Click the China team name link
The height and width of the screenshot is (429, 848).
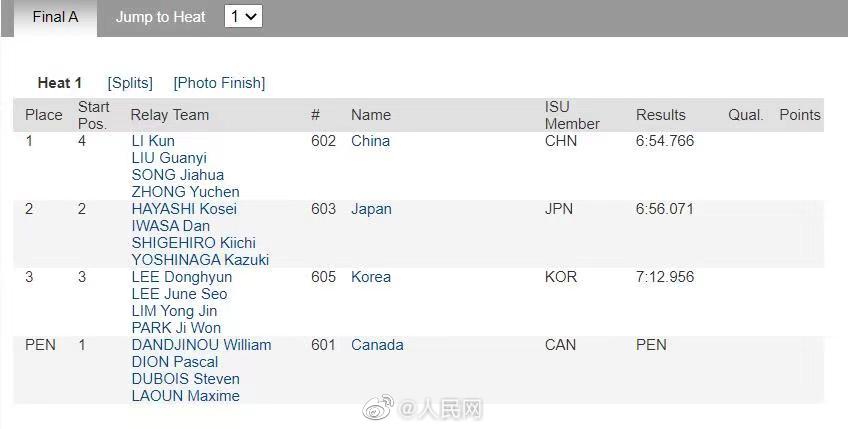point(370,141)
